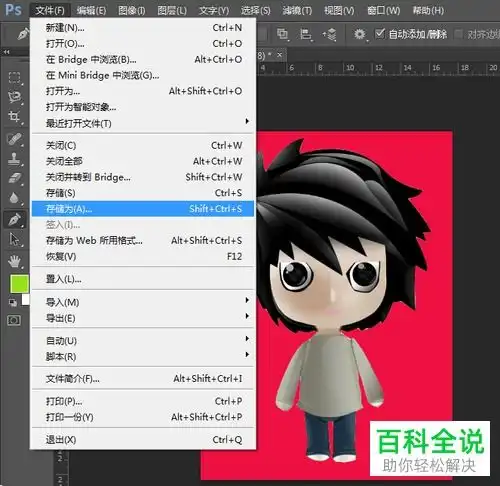Select the Blur tool
The image size is (500, 486).
click(14, 198)
